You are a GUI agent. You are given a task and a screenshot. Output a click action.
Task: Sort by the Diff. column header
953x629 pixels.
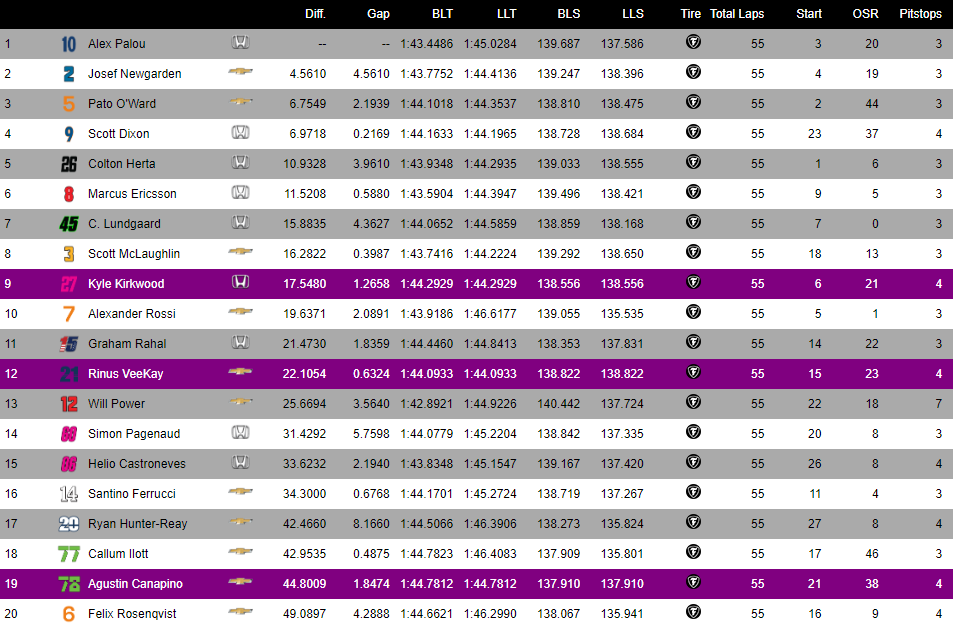point(315,14)
